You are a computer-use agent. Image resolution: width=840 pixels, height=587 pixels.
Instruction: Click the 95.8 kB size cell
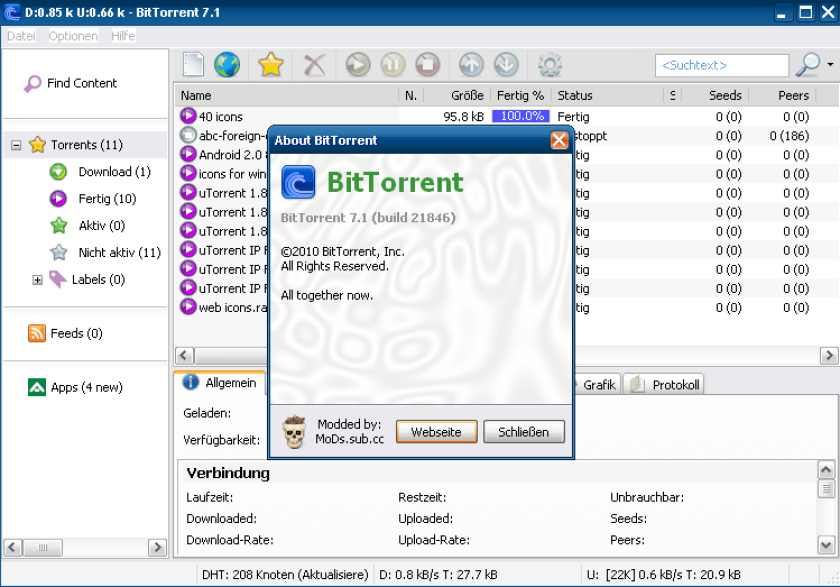(463, 117)
